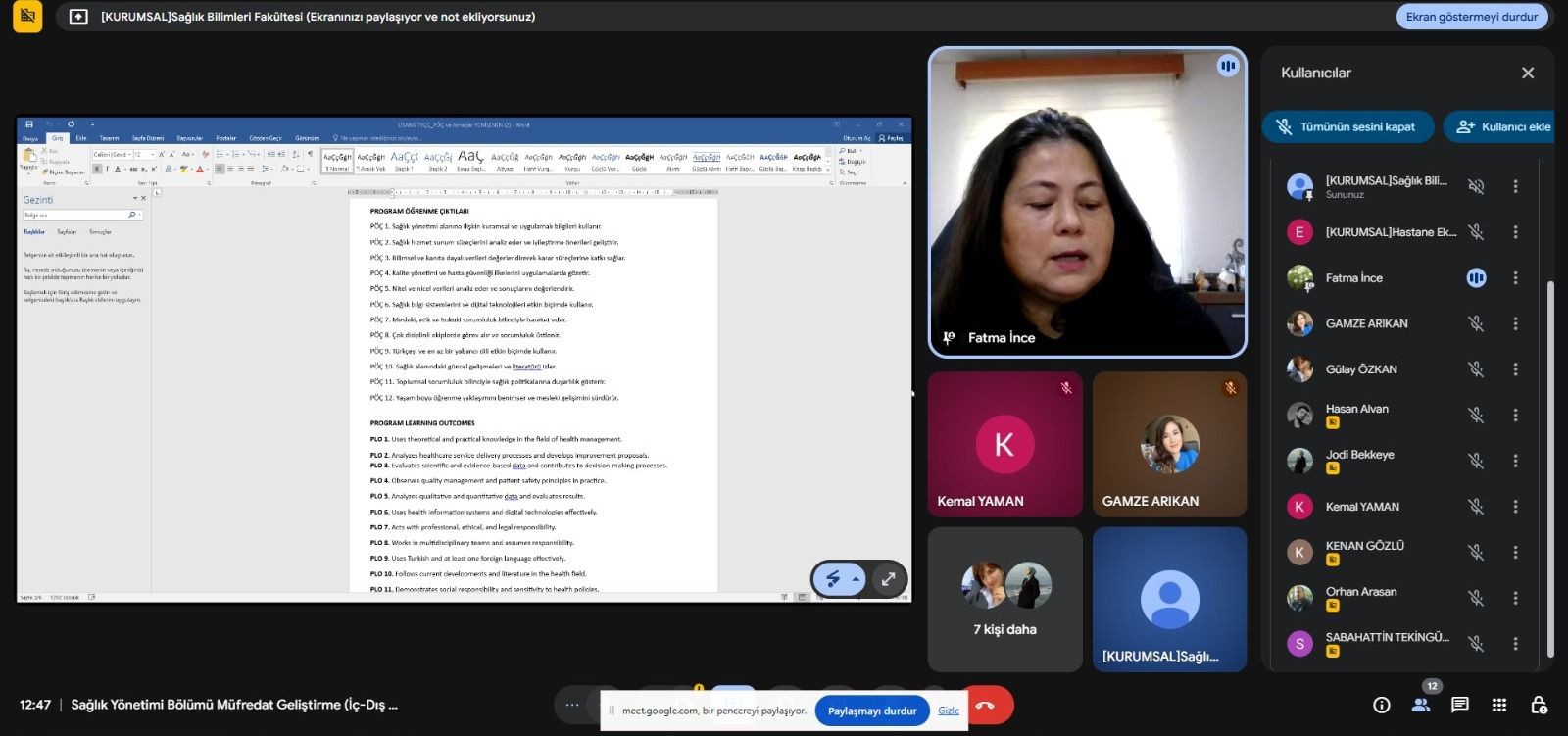
Task: Open the Tasarım tab in Word ribbon
Action: (109, 138)
